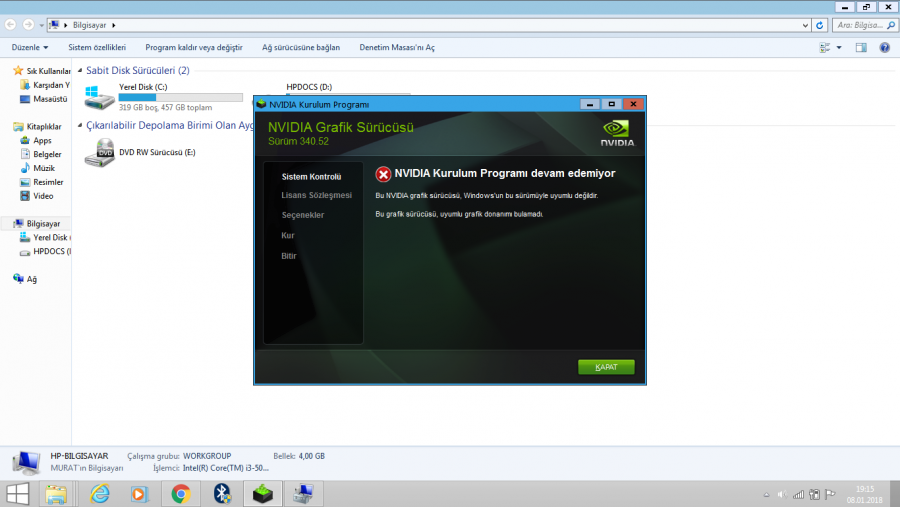Open Kitaplıklar in navigation pane

[x=37, y=126]
